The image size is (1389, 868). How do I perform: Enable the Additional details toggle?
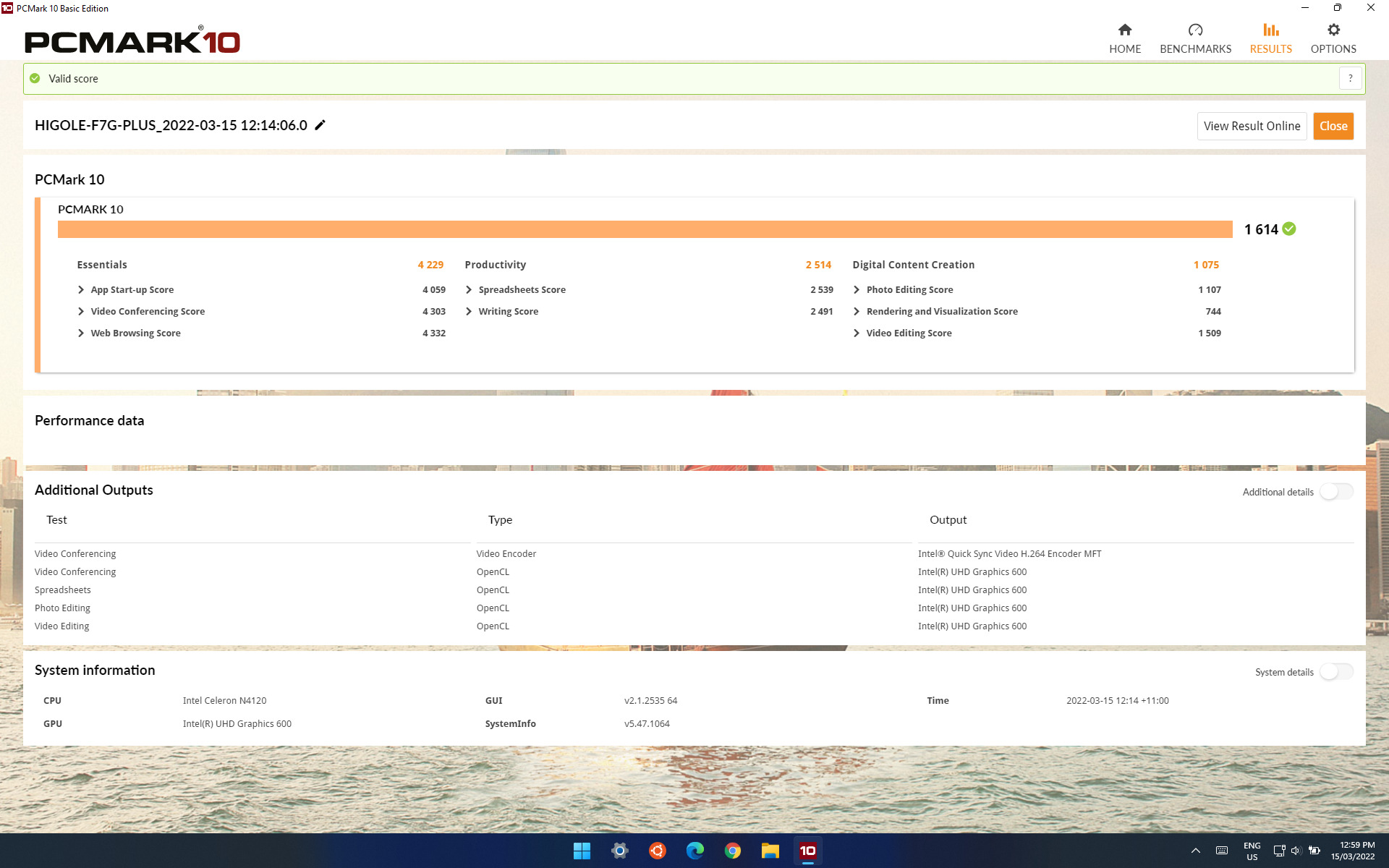tap(1336, 492)
